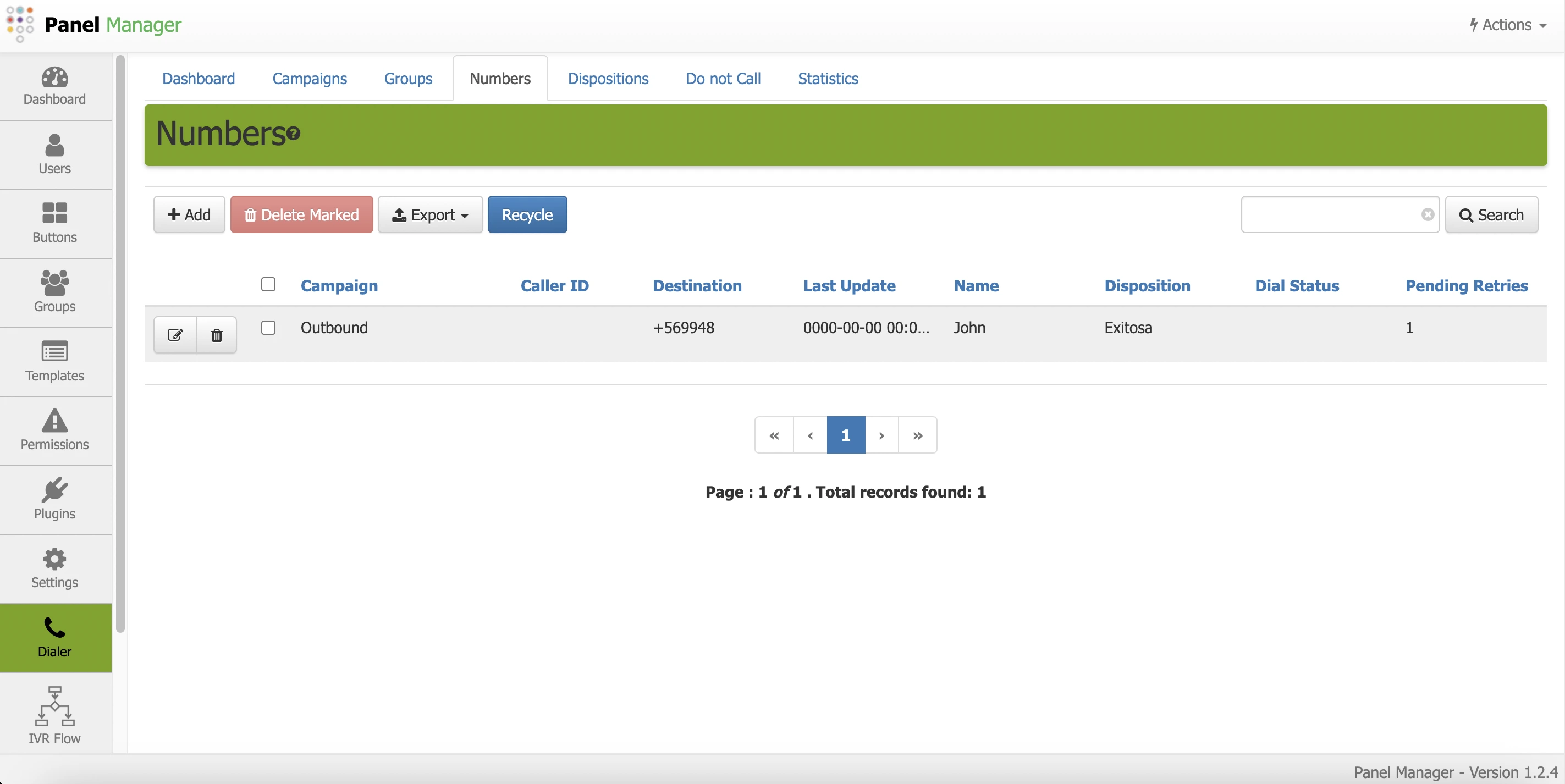Open the Plugins section

click(54, 499)
